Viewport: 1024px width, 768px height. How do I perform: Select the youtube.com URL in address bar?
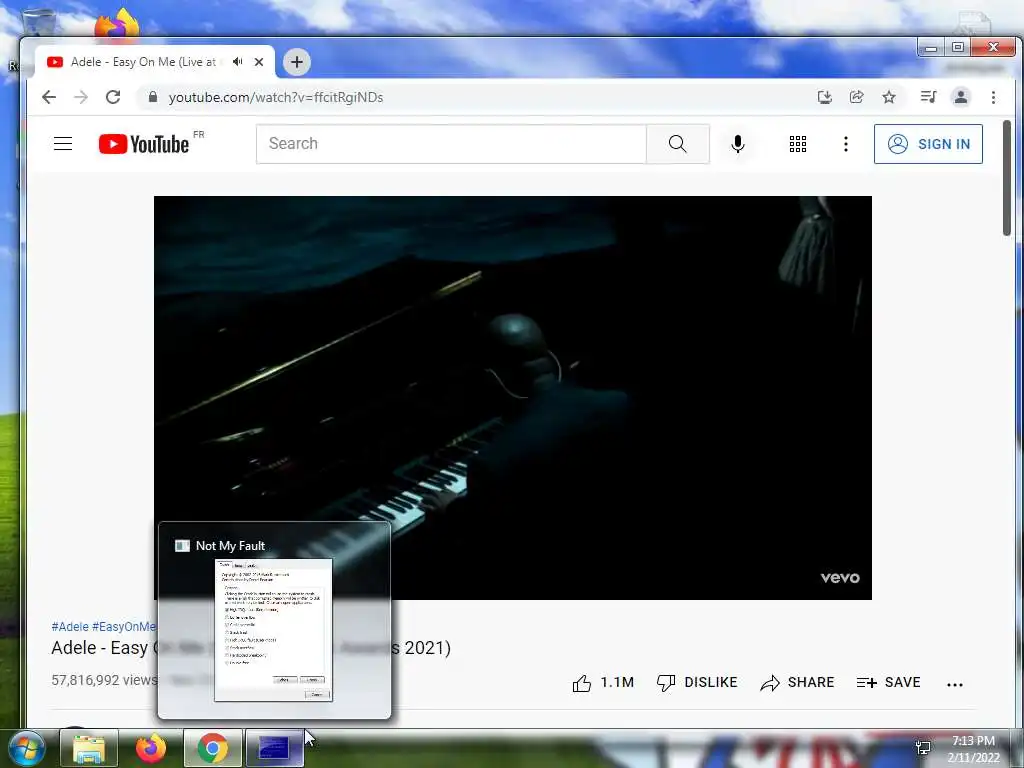[x=276, y=97]
